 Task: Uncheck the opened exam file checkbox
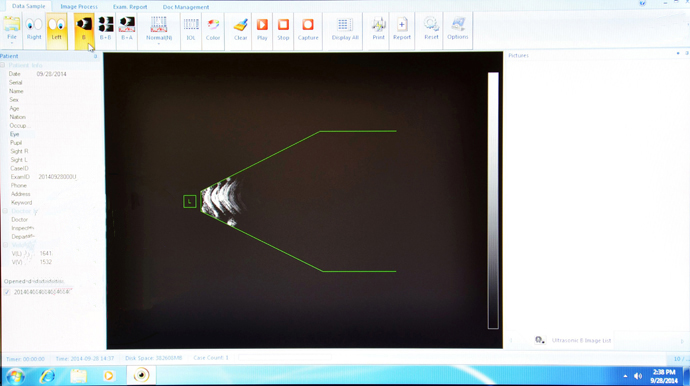click(x=7, y=292)
